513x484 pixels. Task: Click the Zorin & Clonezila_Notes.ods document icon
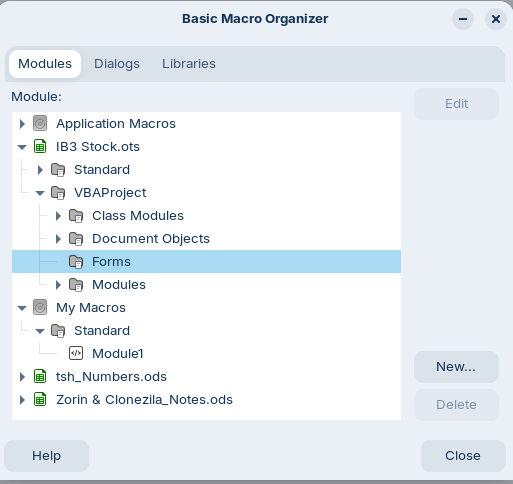[40, 399]
